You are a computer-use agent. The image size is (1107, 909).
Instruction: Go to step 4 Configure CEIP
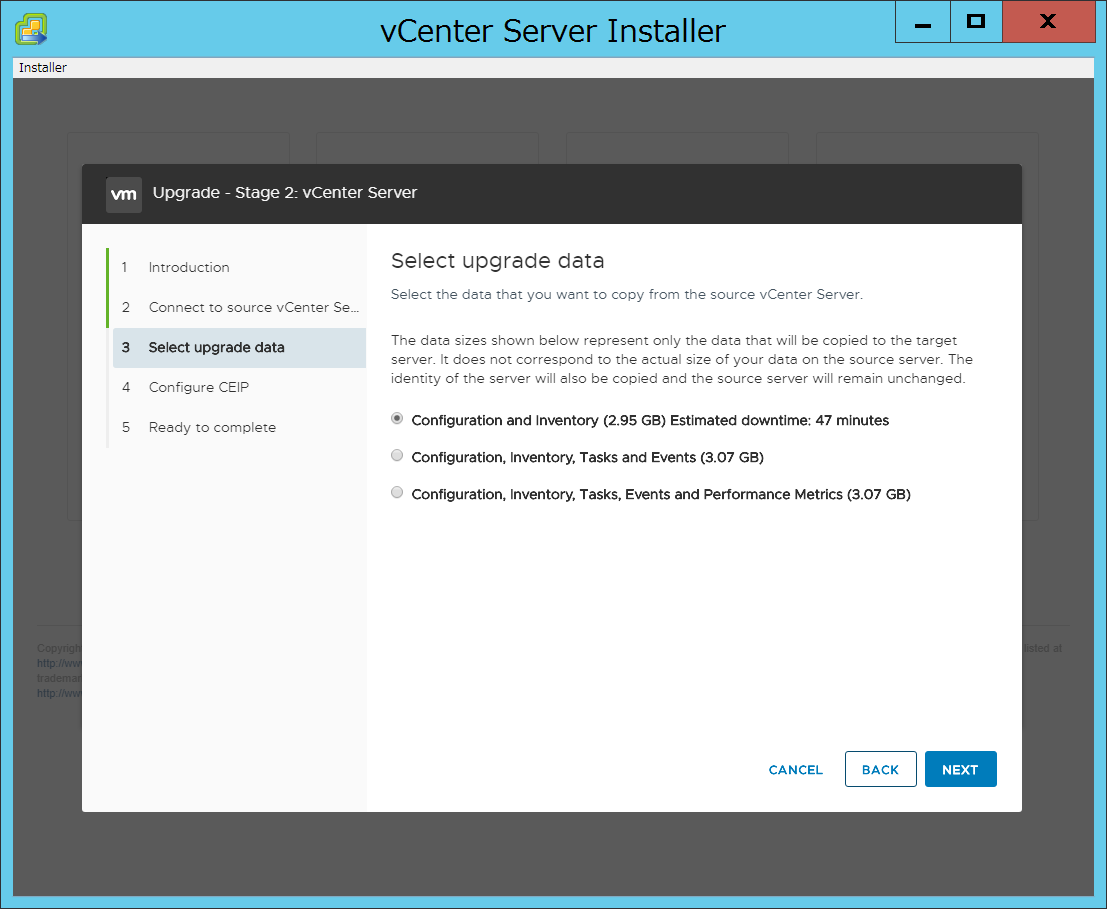tap(239, 387)
